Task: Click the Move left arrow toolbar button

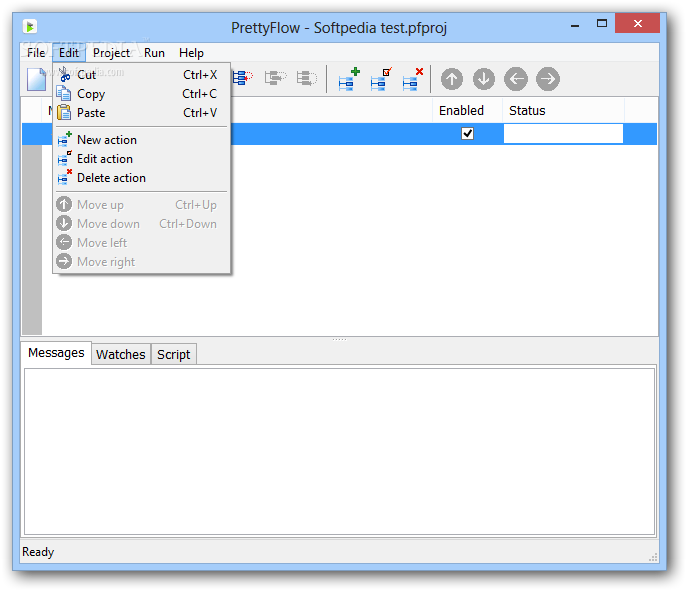Action: pyautogui.click(x=516, y=79)
